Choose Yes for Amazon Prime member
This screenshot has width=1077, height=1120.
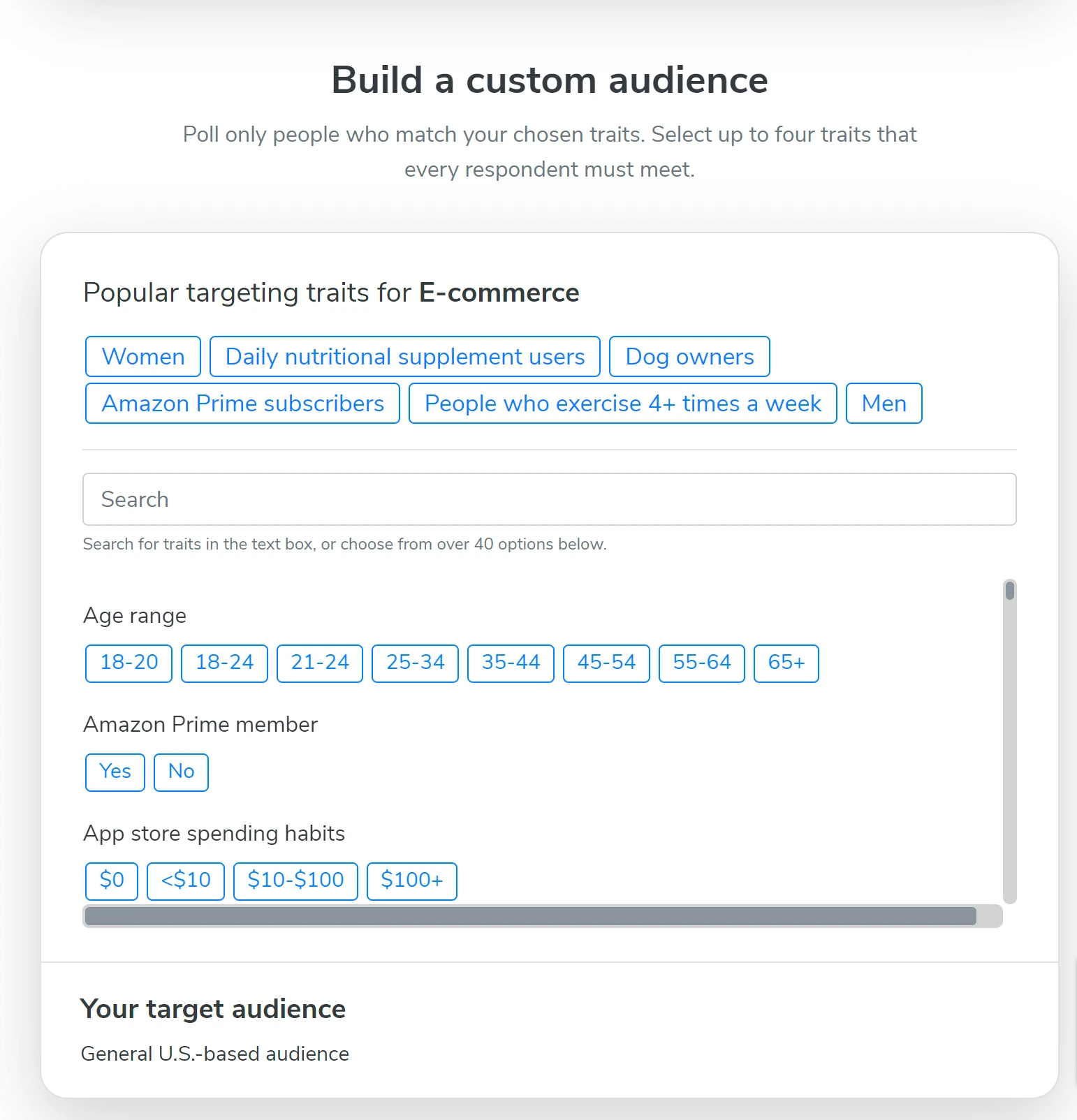click(115, 772)
